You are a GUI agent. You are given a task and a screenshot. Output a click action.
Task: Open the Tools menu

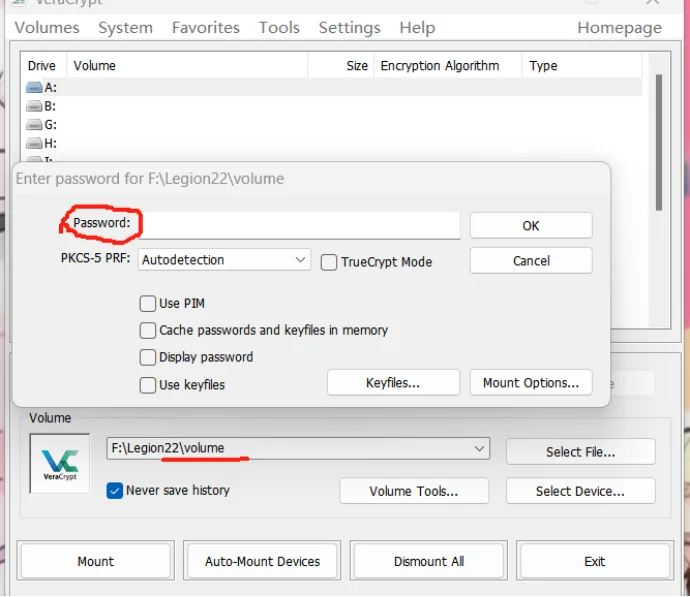[x=279, y=28]
